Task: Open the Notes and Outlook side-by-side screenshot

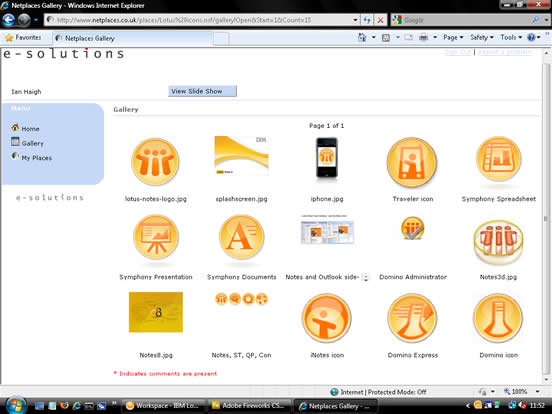Action: [327, 230]
